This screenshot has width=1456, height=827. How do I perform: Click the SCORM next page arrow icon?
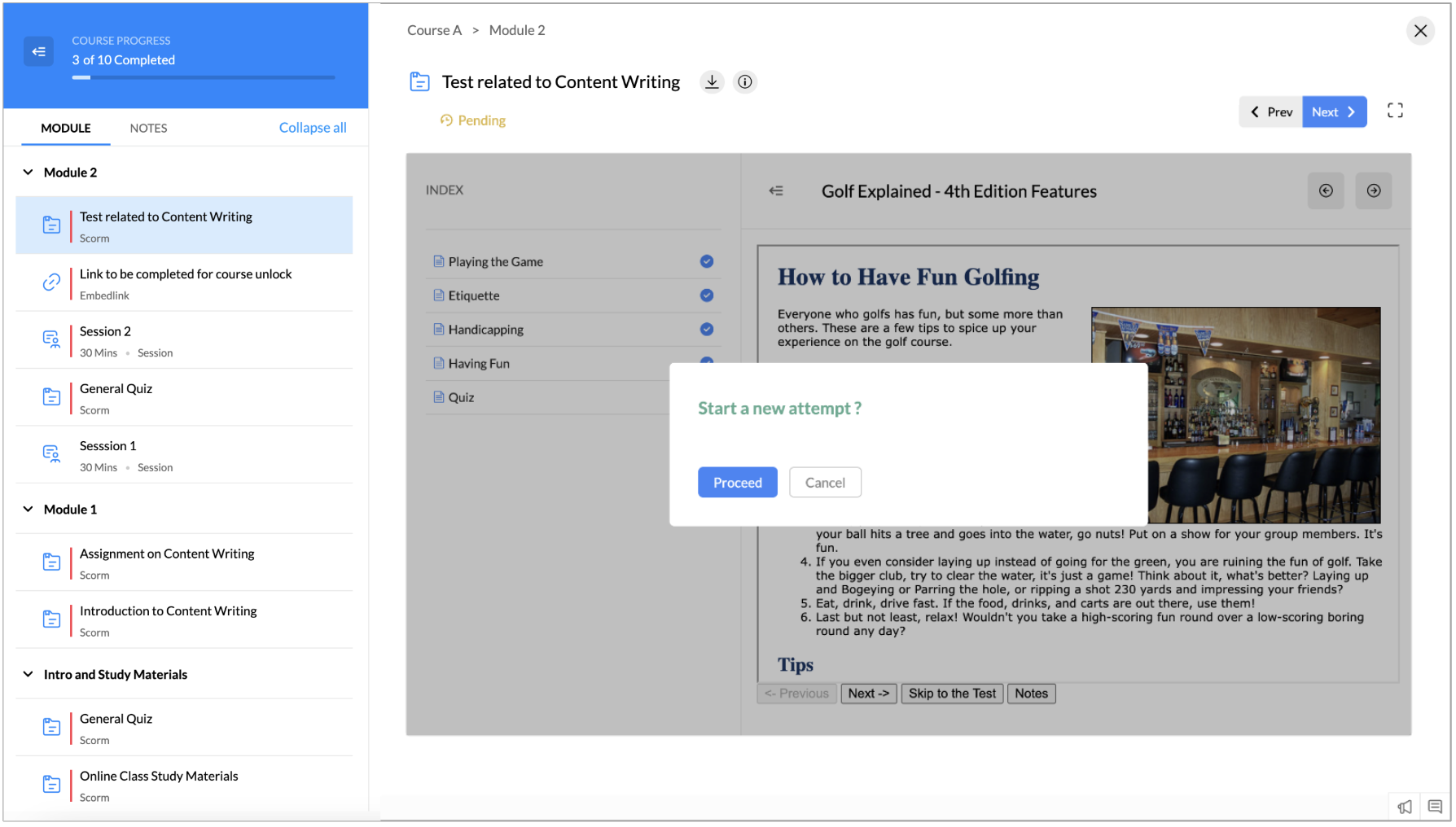tap(1373, 190)
